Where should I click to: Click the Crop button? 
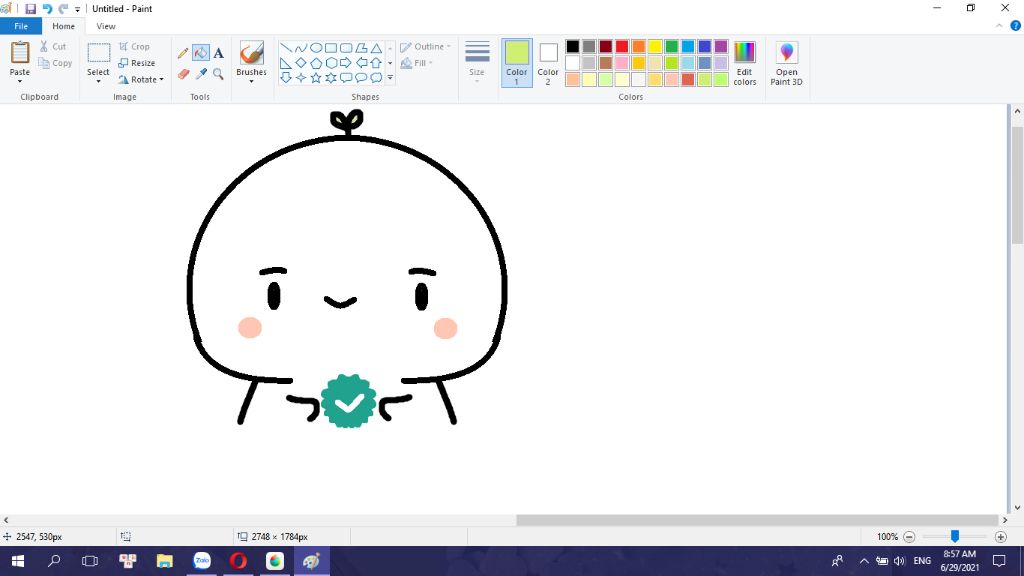click(x=135, y=46)
